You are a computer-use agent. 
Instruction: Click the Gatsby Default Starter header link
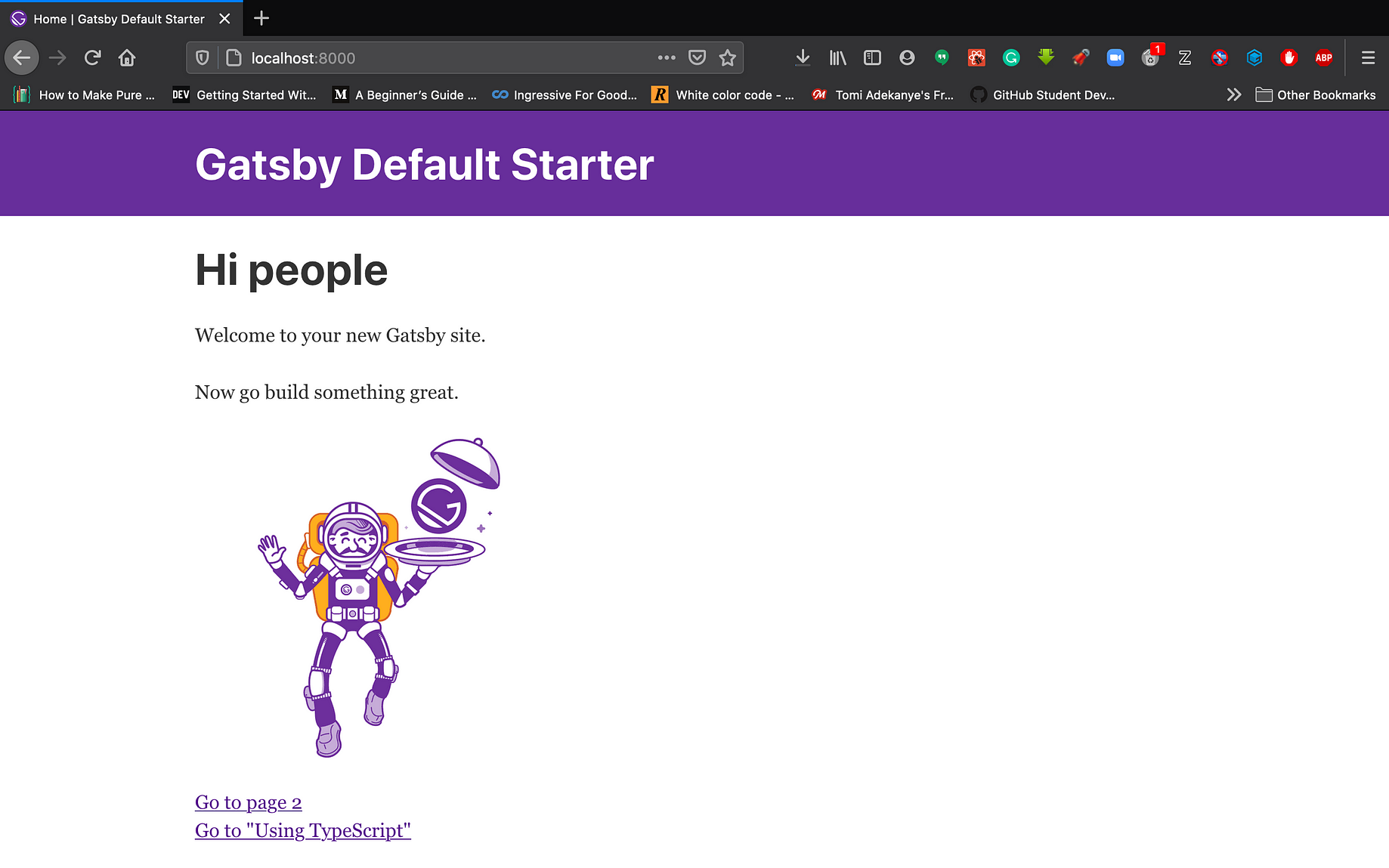point(425,164)
